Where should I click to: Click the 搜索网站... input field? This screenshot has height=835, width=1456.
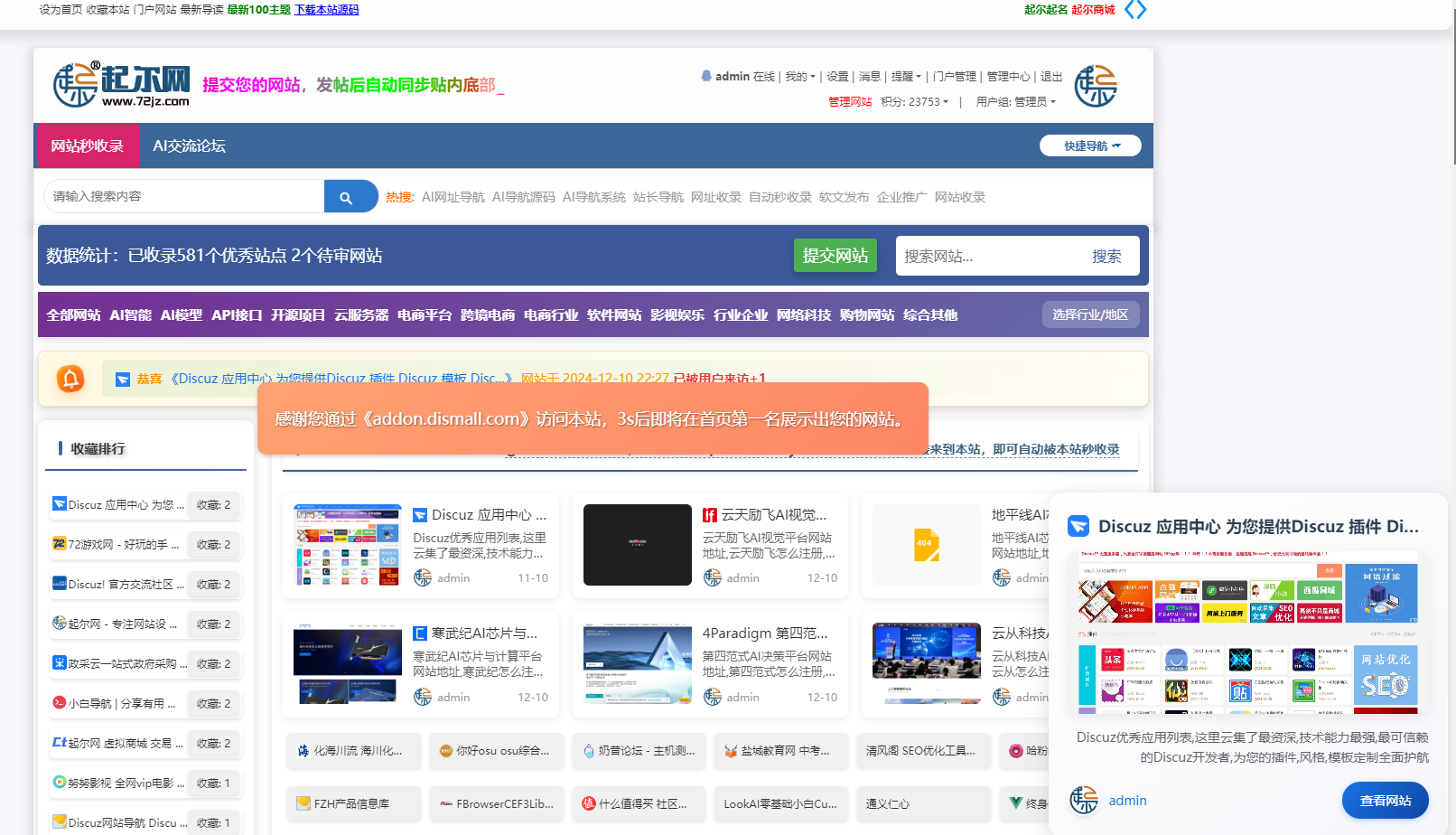click(x=985, y=257)
